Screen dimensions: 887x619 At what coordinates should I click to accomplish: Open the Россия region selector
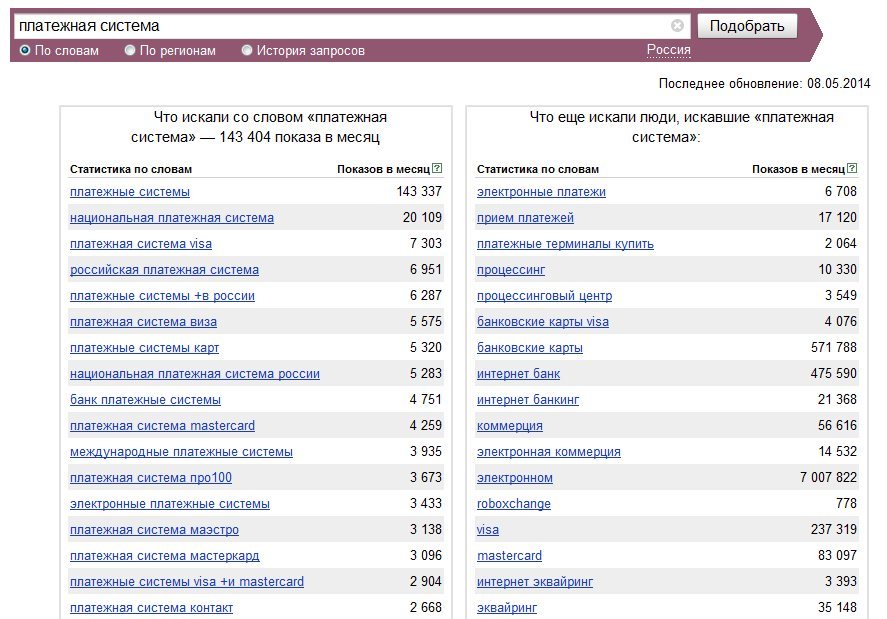point(669,50)
